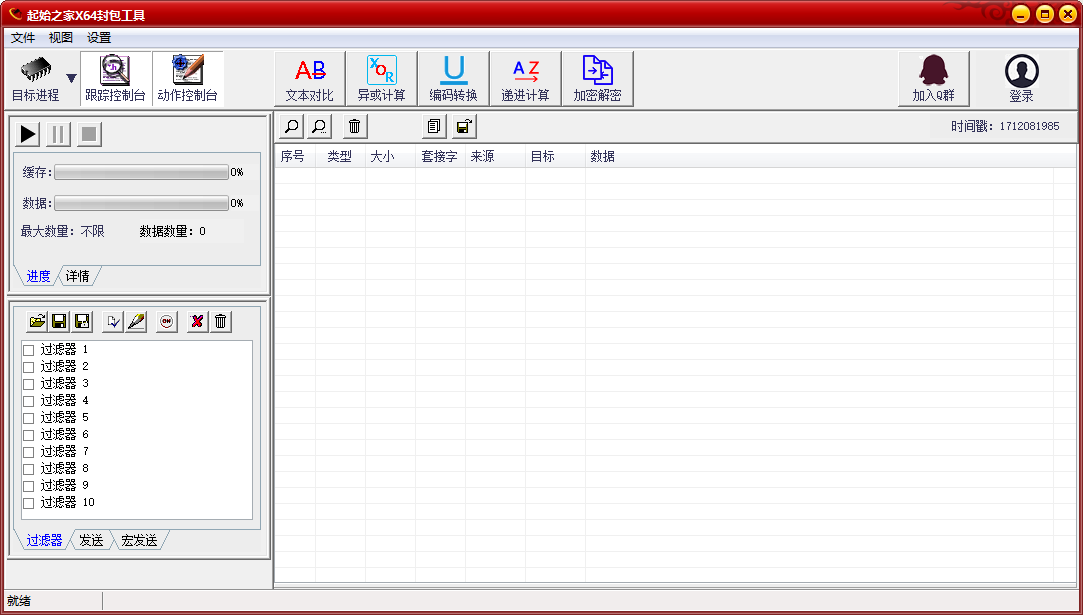Open the 文件 menu
The height and width of the screenshot is (615, 1083).
[23, 38]
